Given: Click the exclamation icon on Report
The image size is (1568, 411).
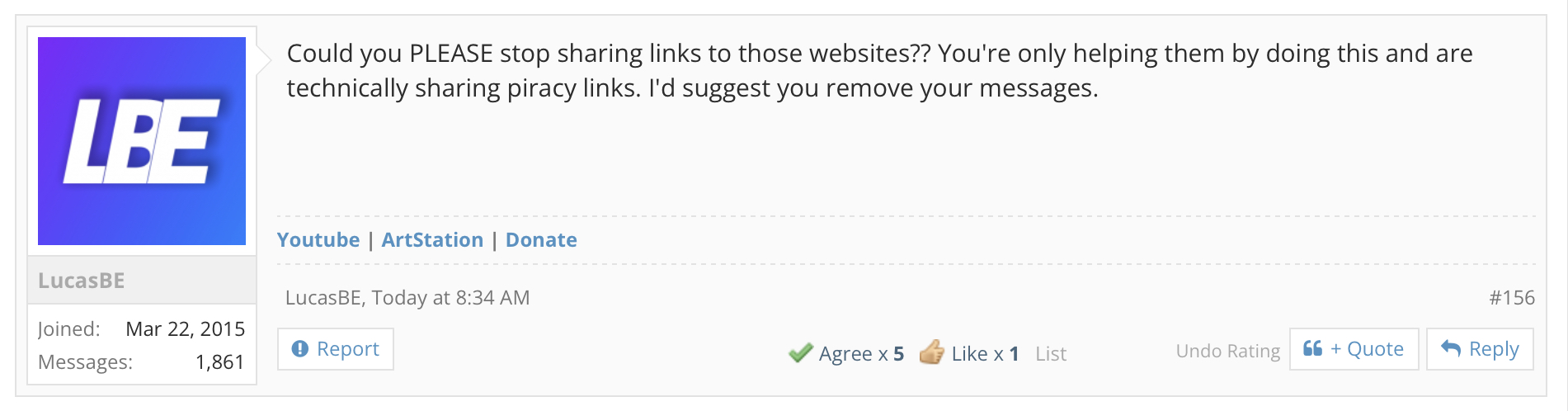Looking at the screenshot, I should 300,349.
